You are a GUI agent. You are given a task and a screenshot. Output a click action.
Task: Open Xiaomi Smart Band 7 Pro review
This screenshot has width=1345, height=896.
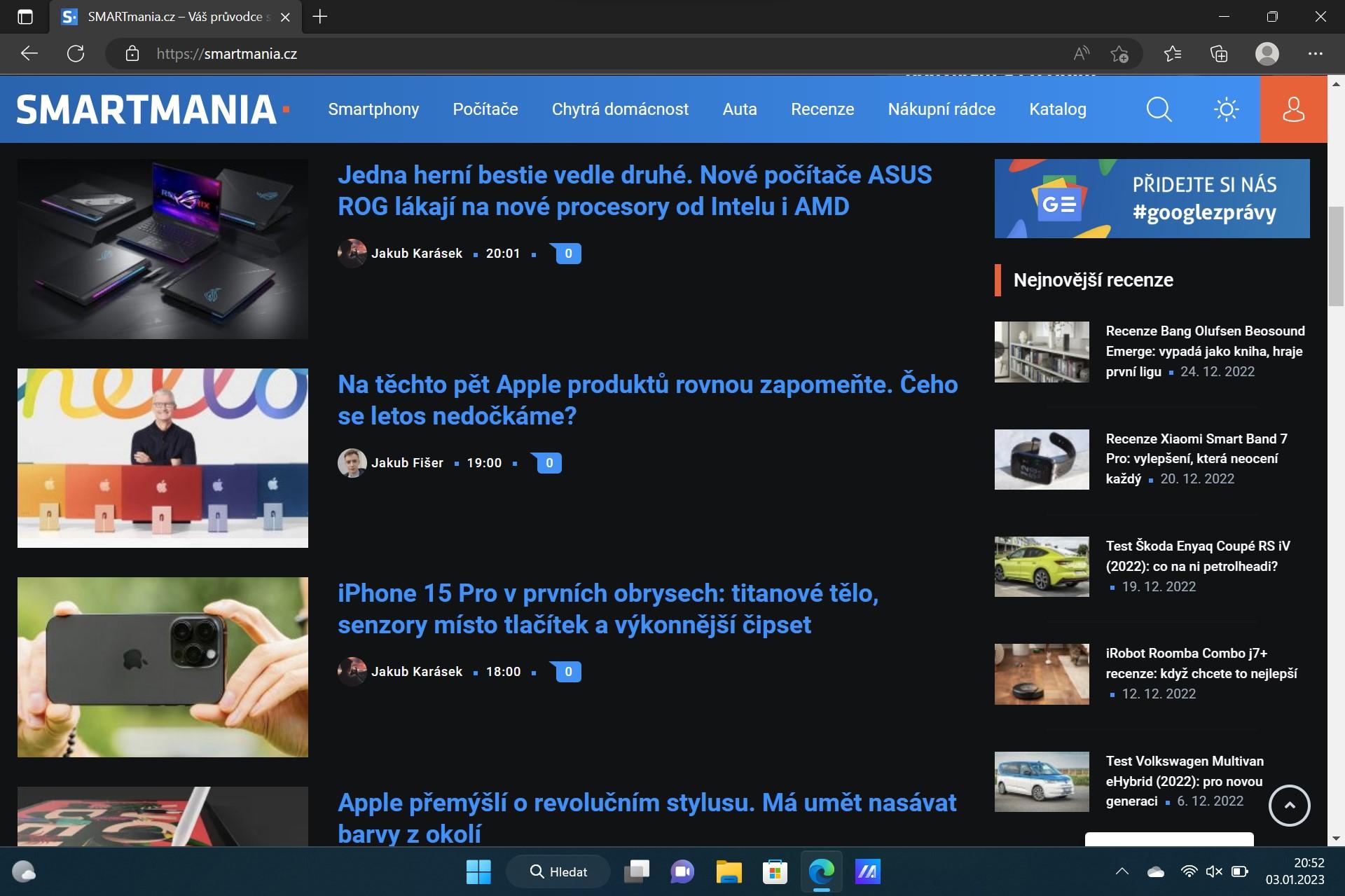1196,459
